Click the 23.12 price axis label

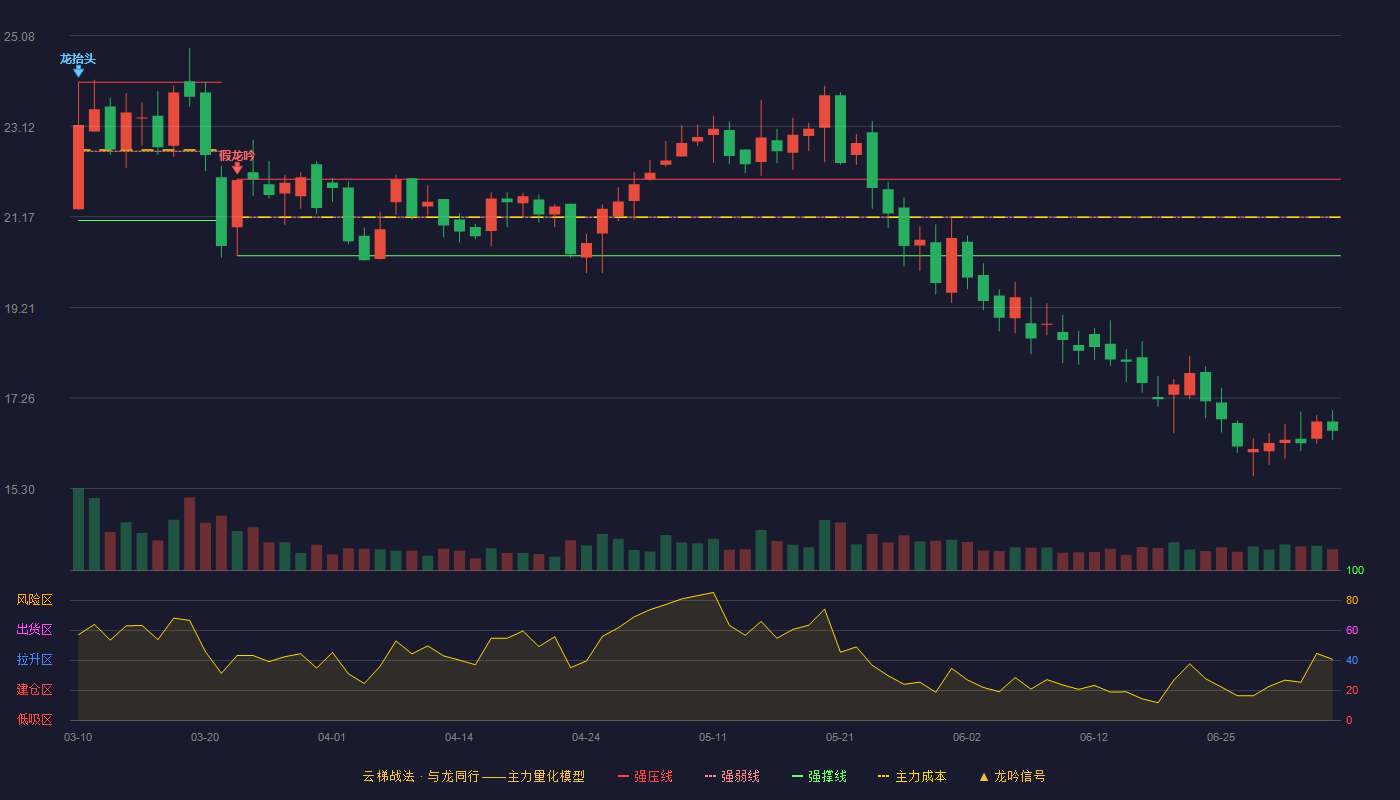19,127
